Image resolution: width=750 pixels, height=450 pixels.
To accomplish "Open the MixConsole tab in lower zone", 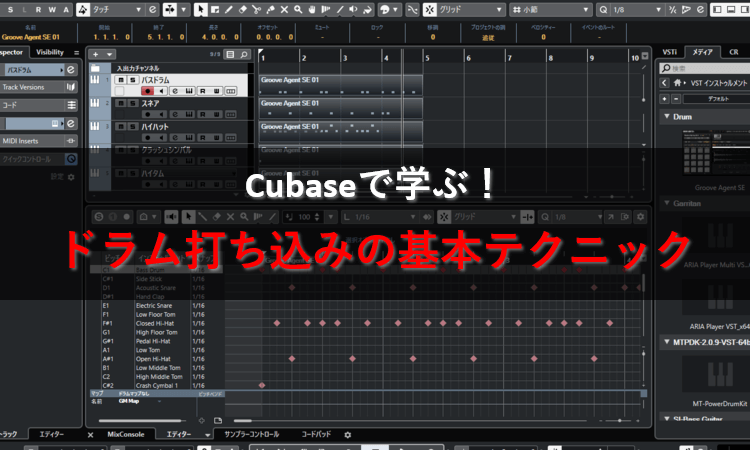I will pos(127,435).
